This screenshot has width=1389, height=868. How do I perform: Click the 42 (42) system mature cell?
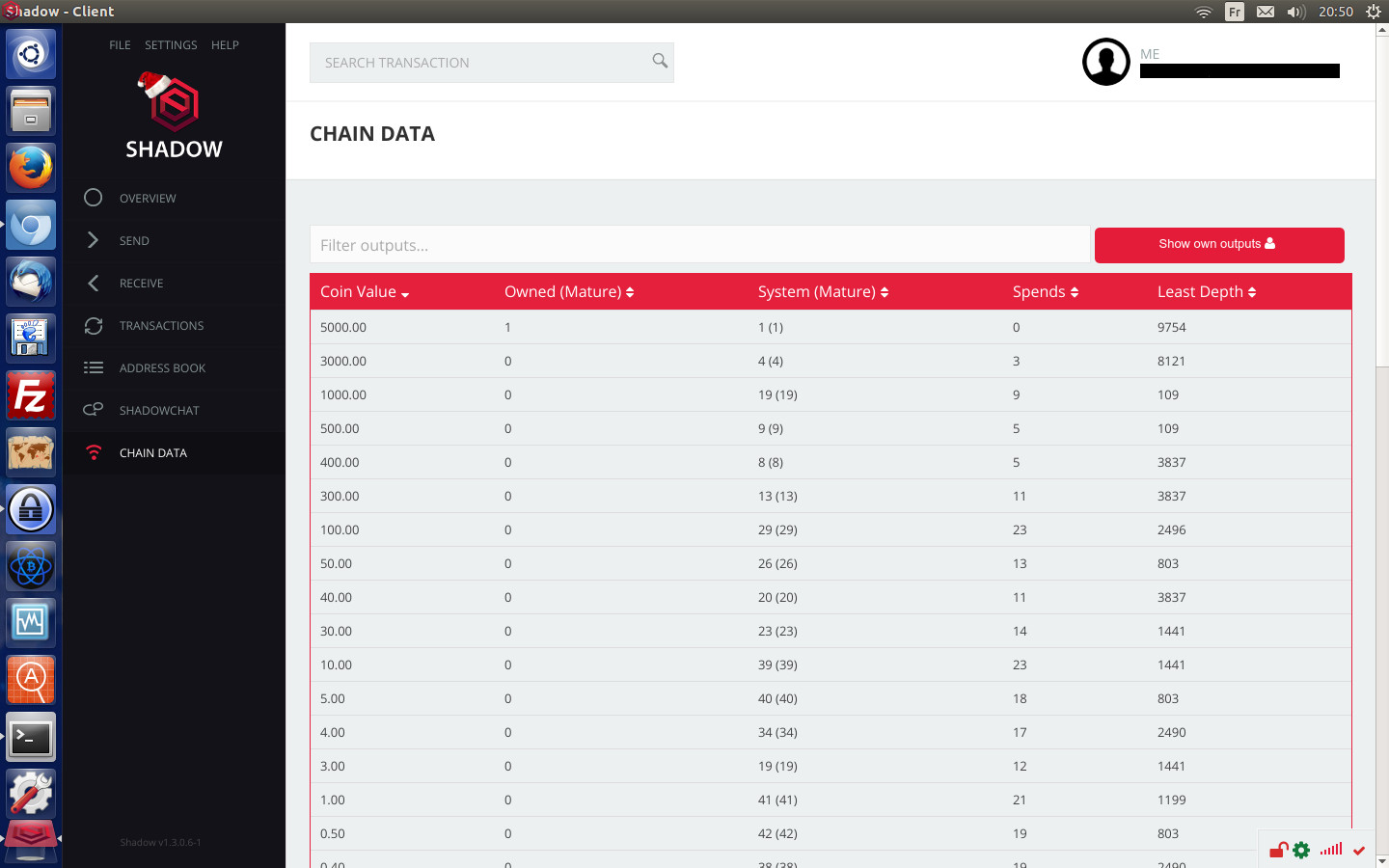tap(777, 833)
